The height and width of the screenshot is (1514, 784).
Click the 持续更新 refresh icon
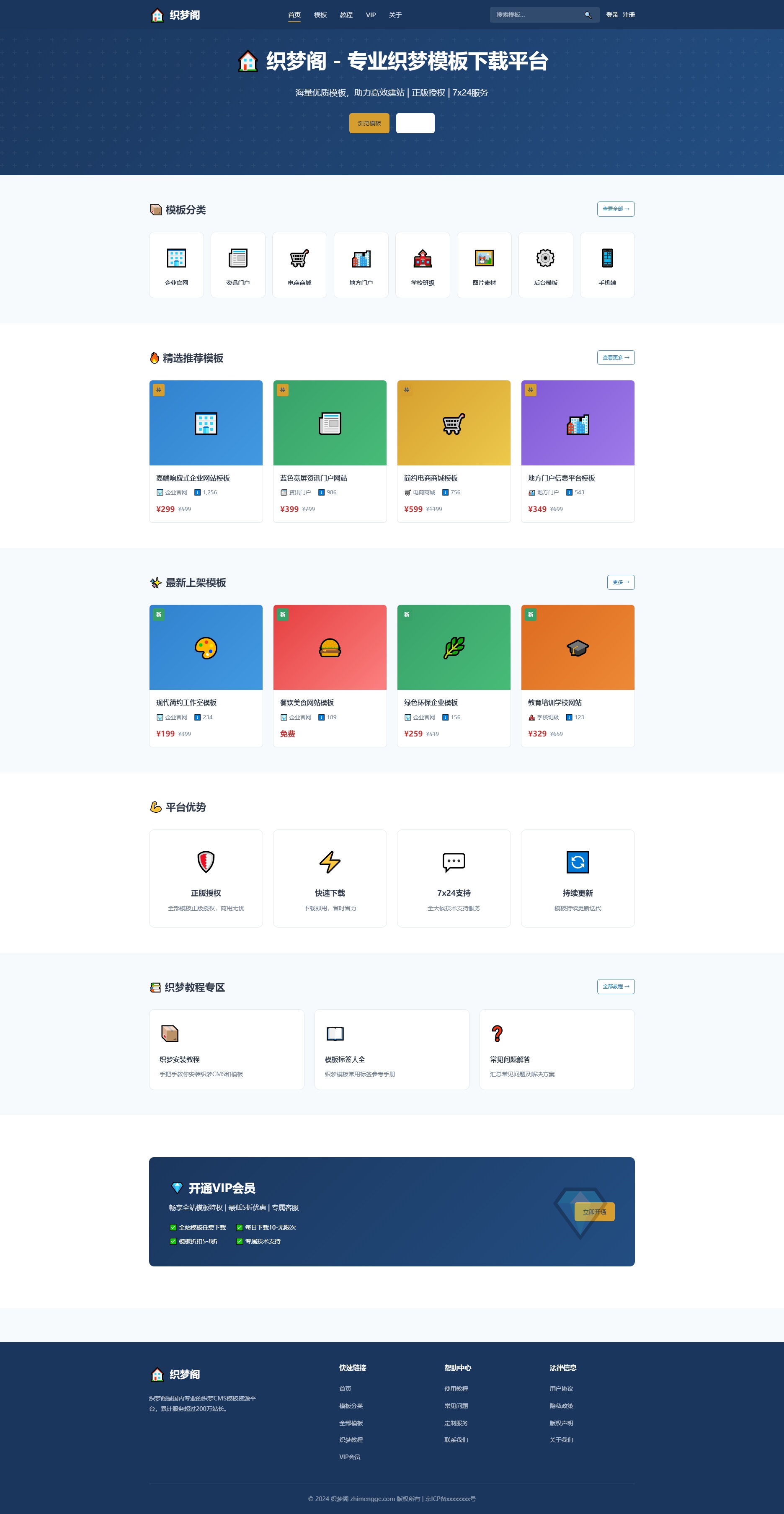[578, 862]
